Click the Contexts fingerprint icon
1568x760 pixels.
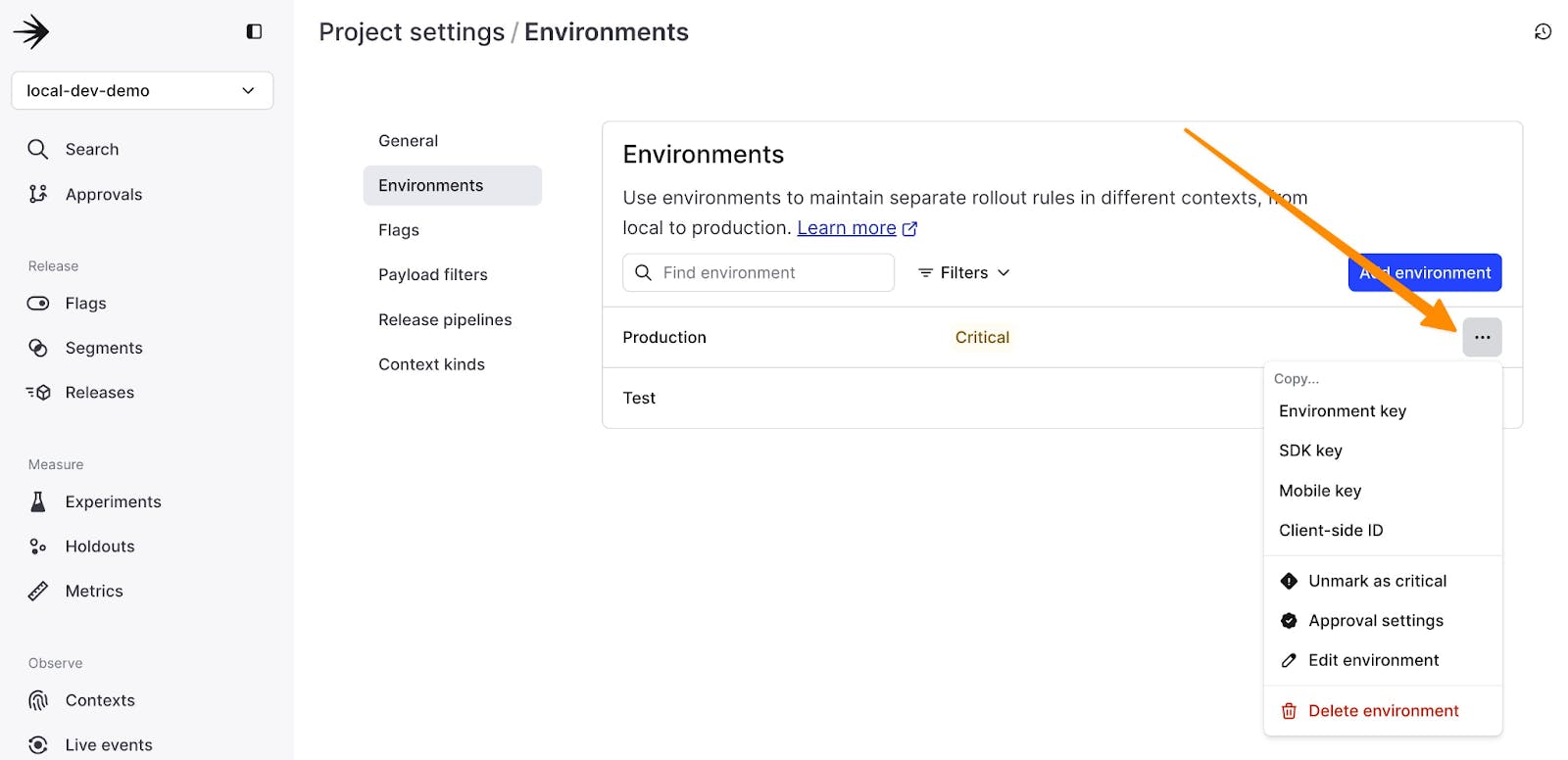(38, 700)
